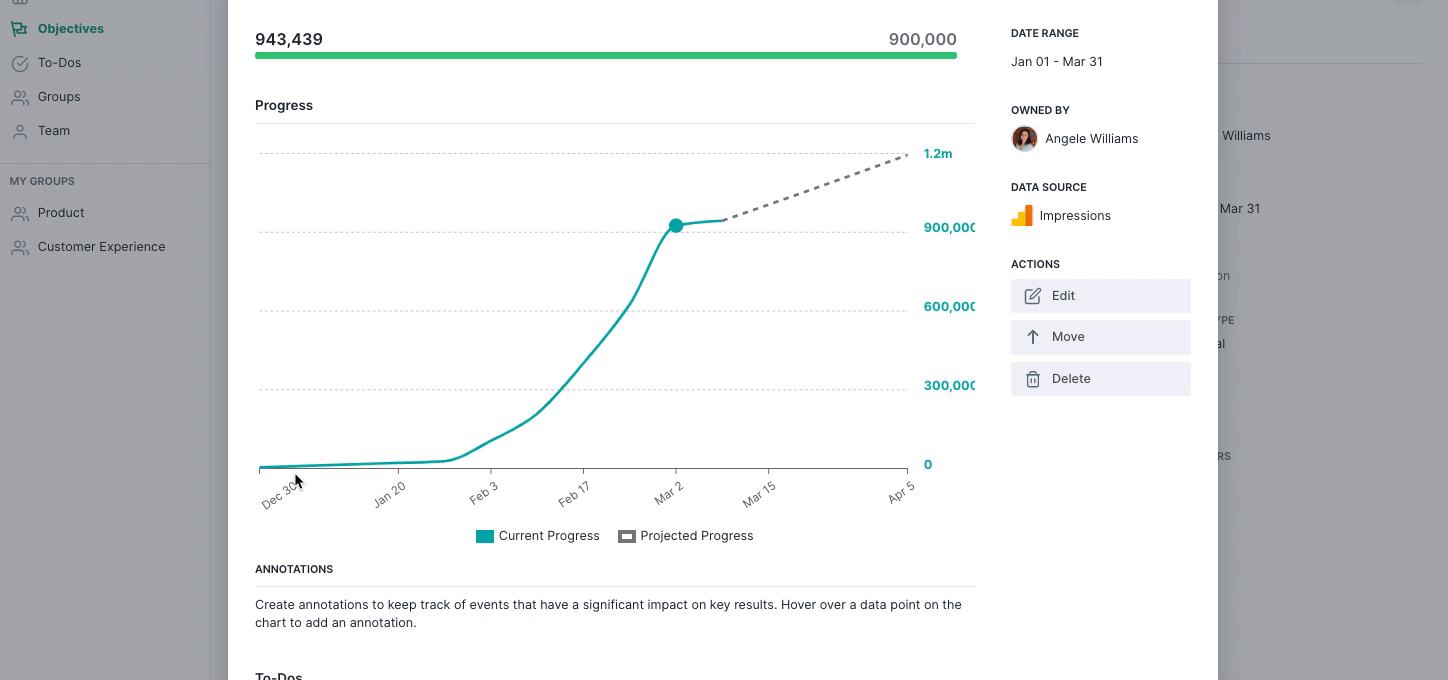Viewport: 1448px width, 680px height.
Task: Select the Customer Experience group
Action: click(101, 247)
